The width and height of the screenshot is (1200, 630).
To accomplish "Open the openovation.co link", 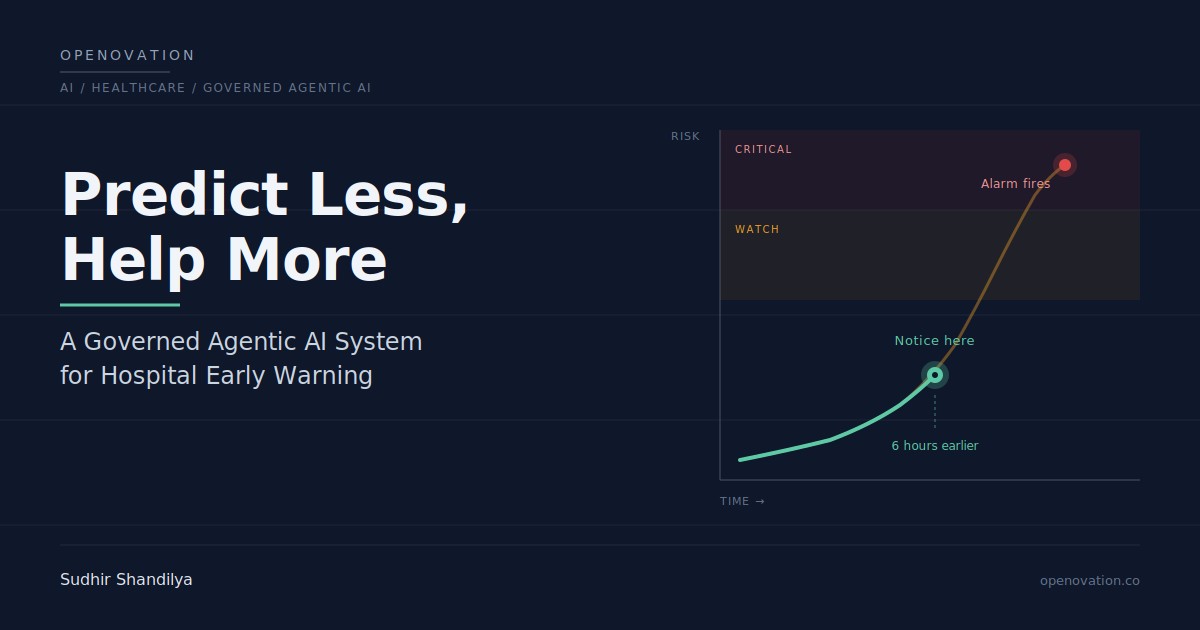I will (x=1089, y=581).
